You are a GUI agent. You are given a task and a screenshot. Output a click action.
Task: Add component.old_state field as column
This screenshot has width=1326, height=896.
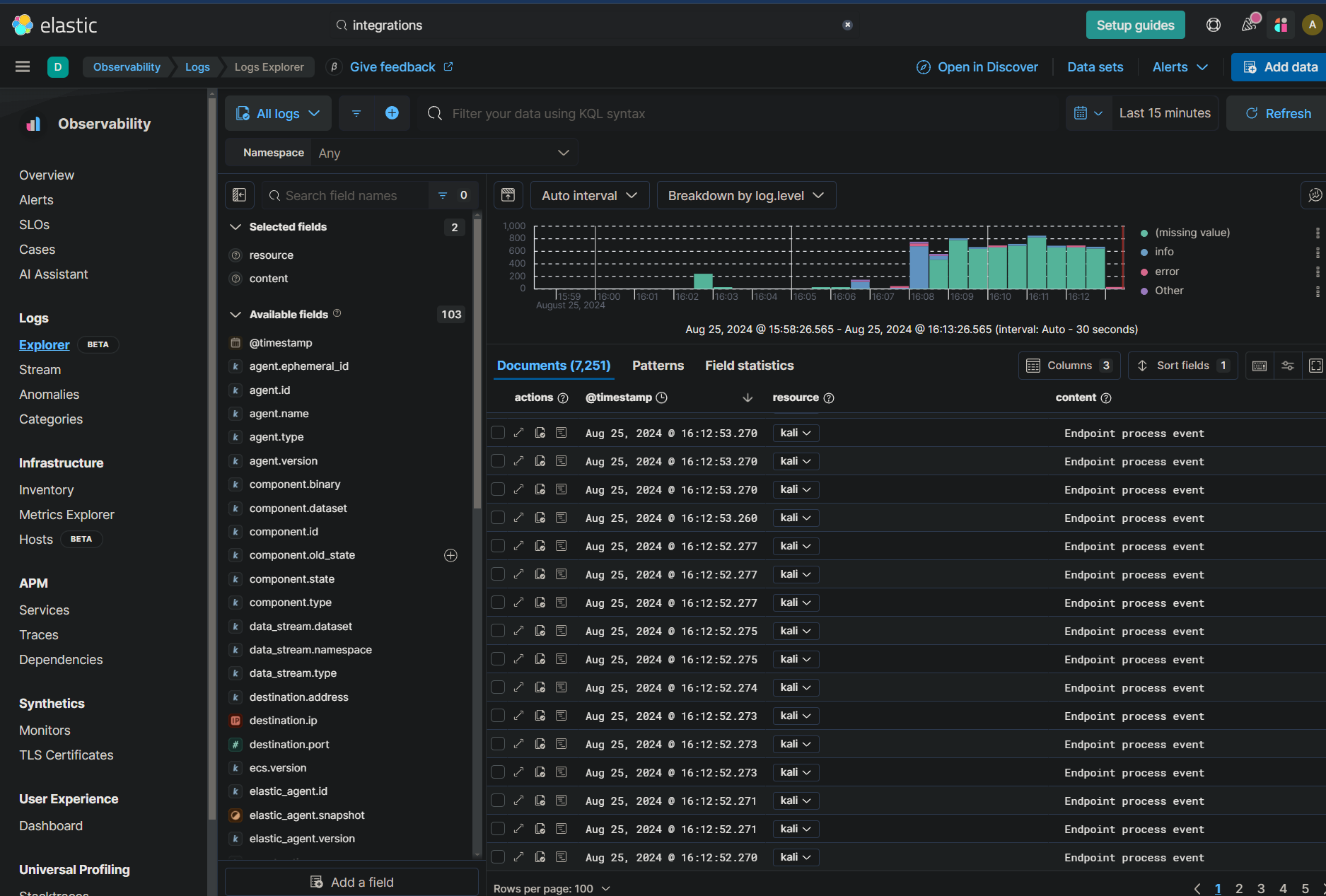[x=450, y=555]
